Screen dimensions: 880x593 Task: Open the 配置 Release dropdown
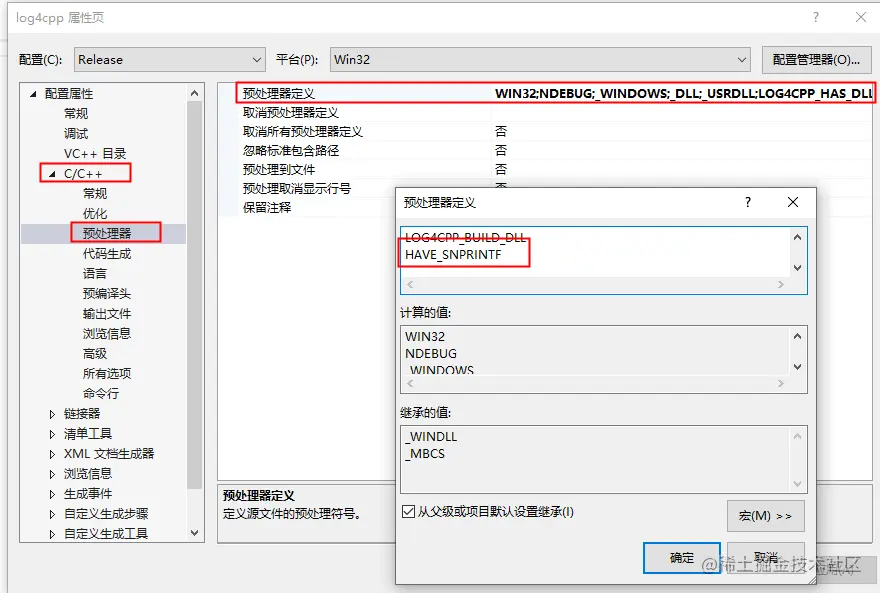tap(169, 59)
